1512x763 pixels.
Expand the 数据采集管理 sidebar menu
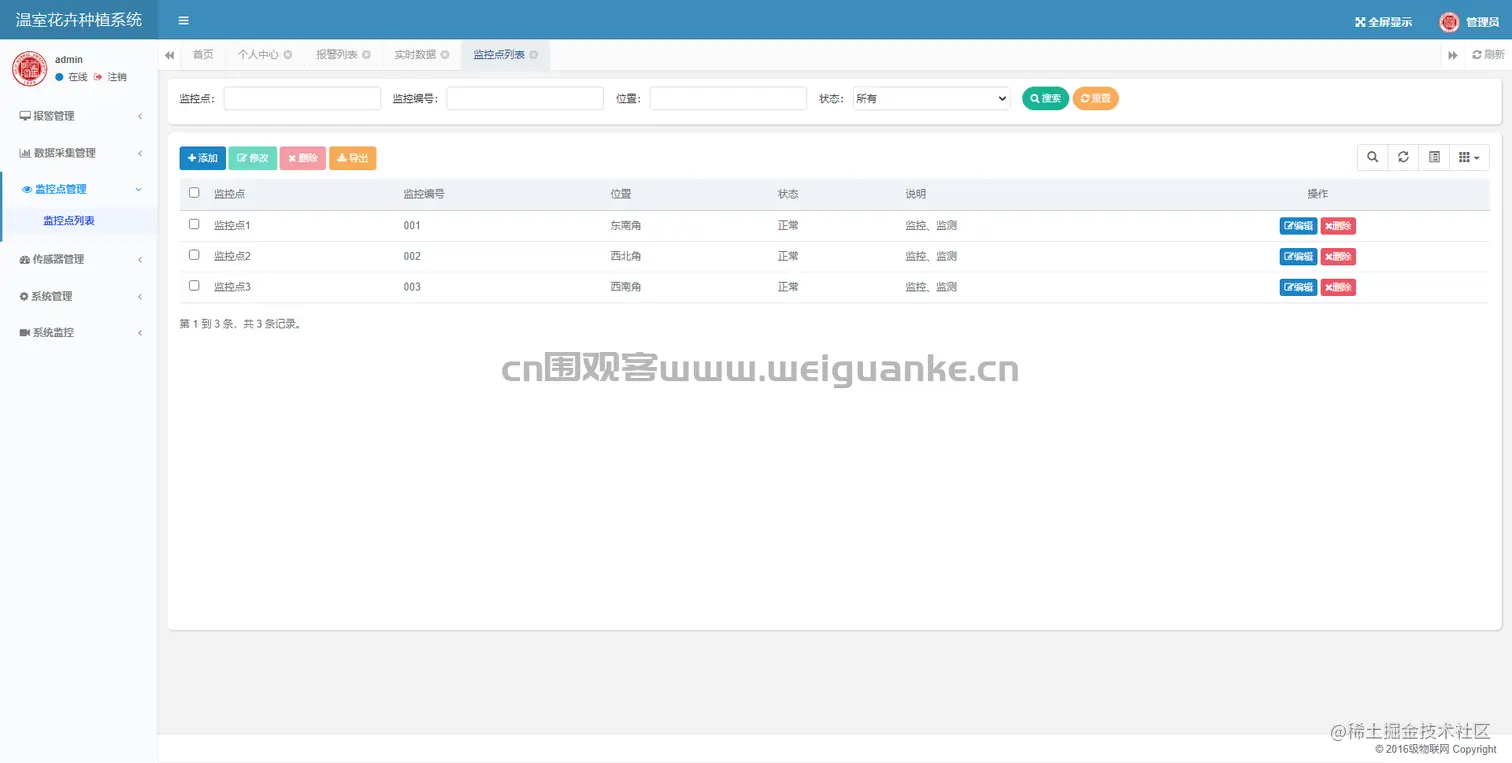coord(79,153)
